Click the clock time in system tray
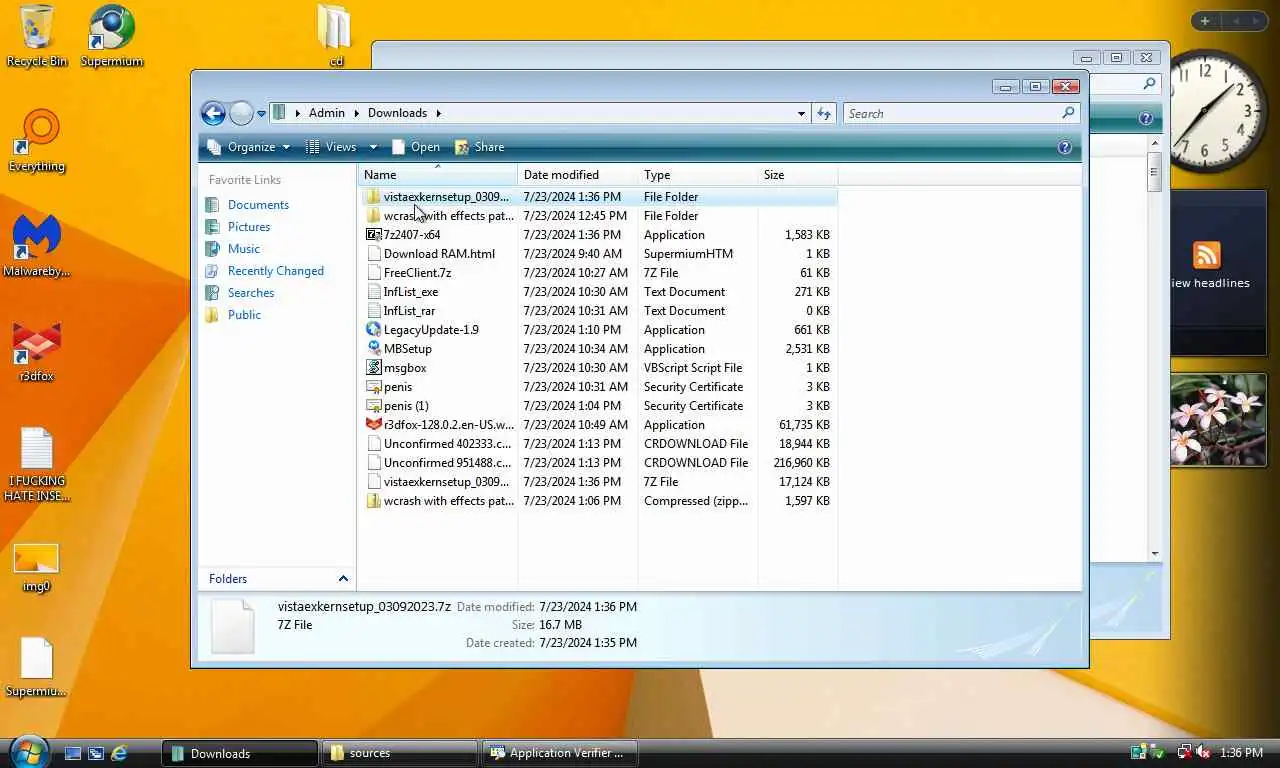The width and height of the screenshot is (1280, 768). (x=1241, y=753)
